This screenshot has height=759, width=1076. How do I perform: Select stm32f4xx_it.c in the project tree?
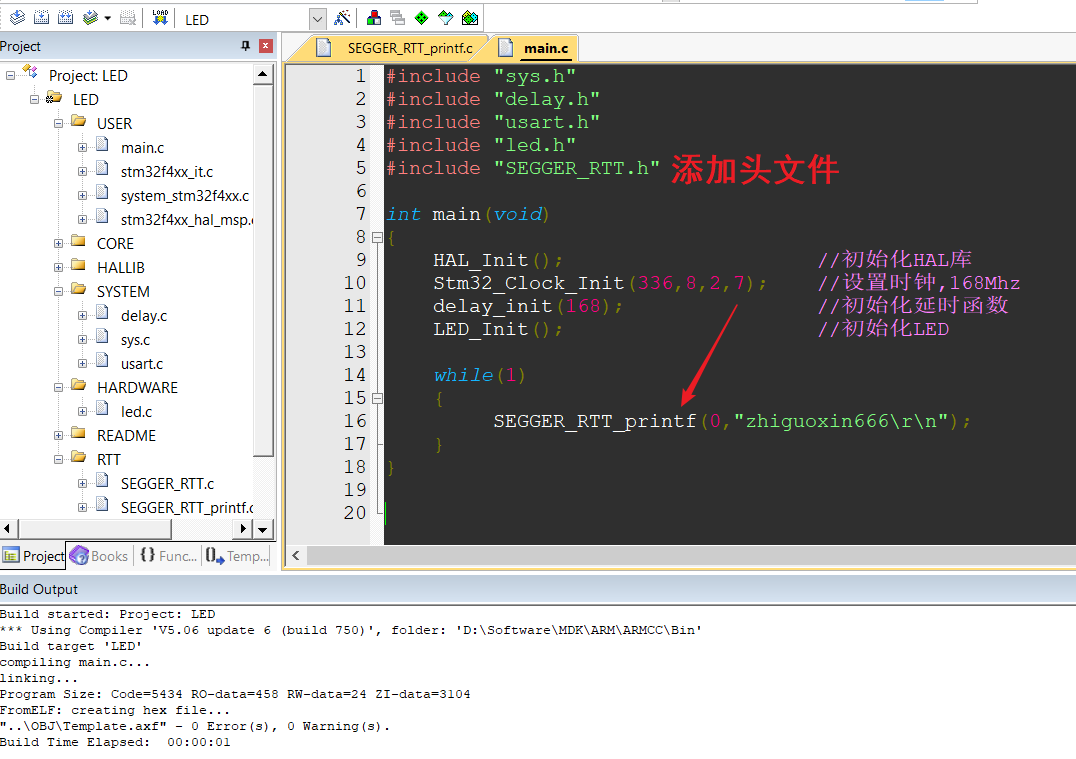pyautogui.click(x=167, y=172)
